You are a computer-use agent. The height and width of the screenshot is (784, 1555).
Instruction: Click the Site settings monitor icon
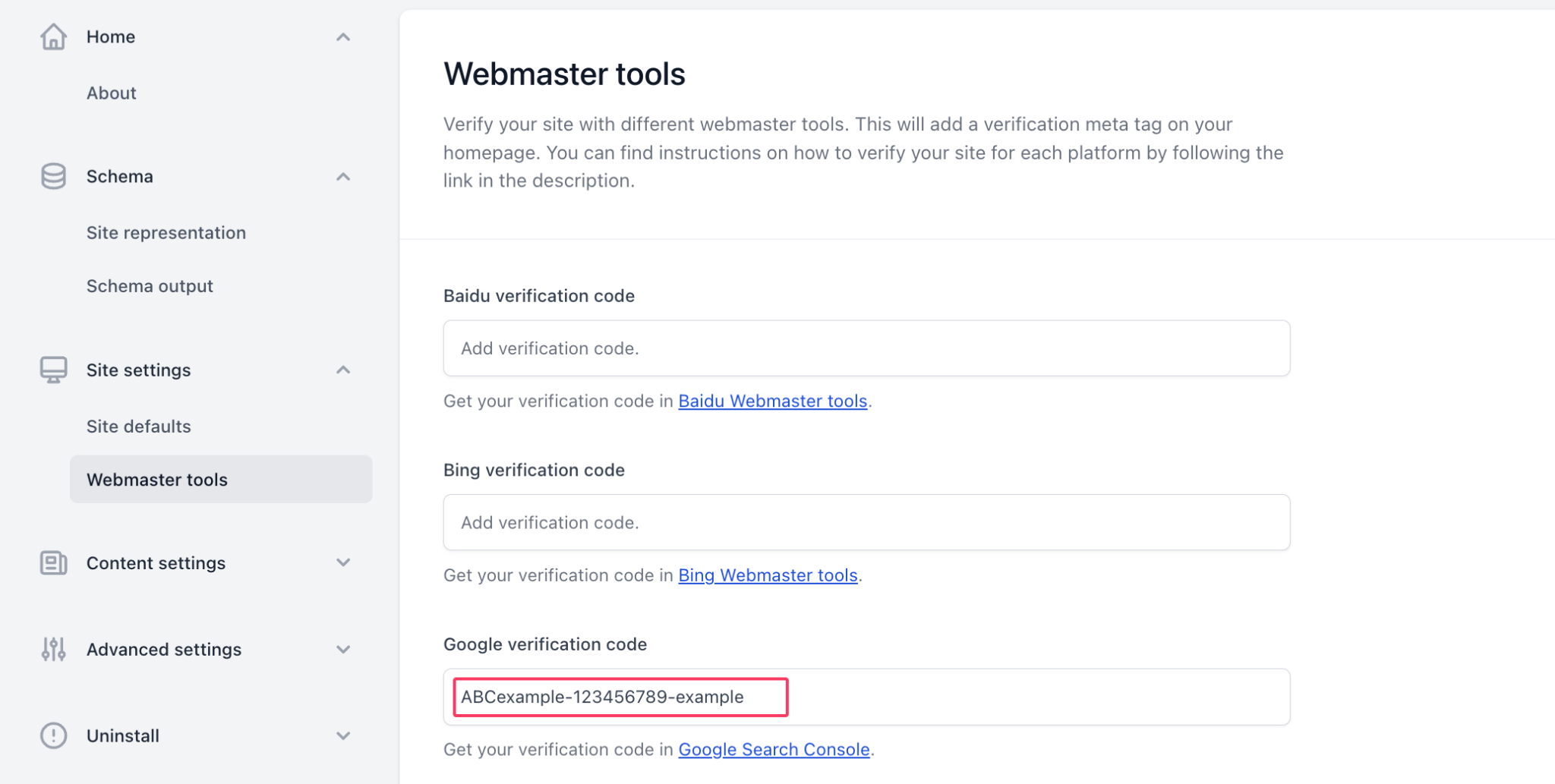click(x=53, y=370)
